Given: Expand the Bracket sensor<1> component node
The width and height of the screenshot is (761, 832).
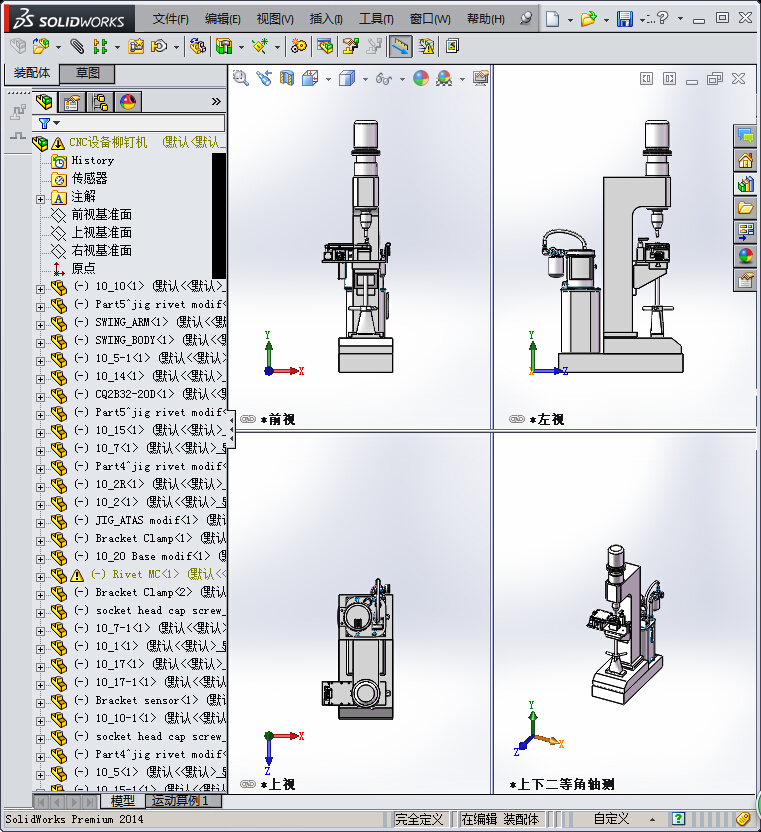Looking at the screenshot, I should (40, 704).
